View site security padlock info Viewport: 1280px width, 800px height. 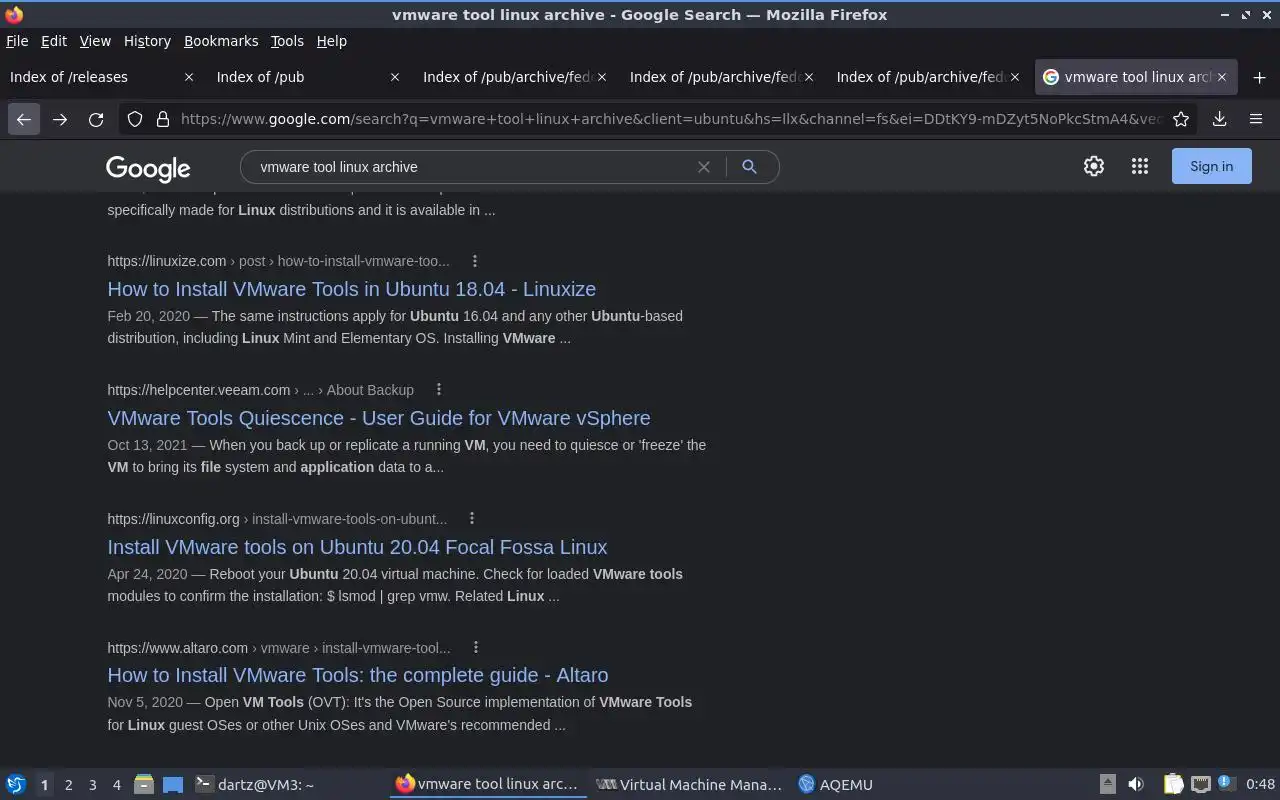point(163,119)
